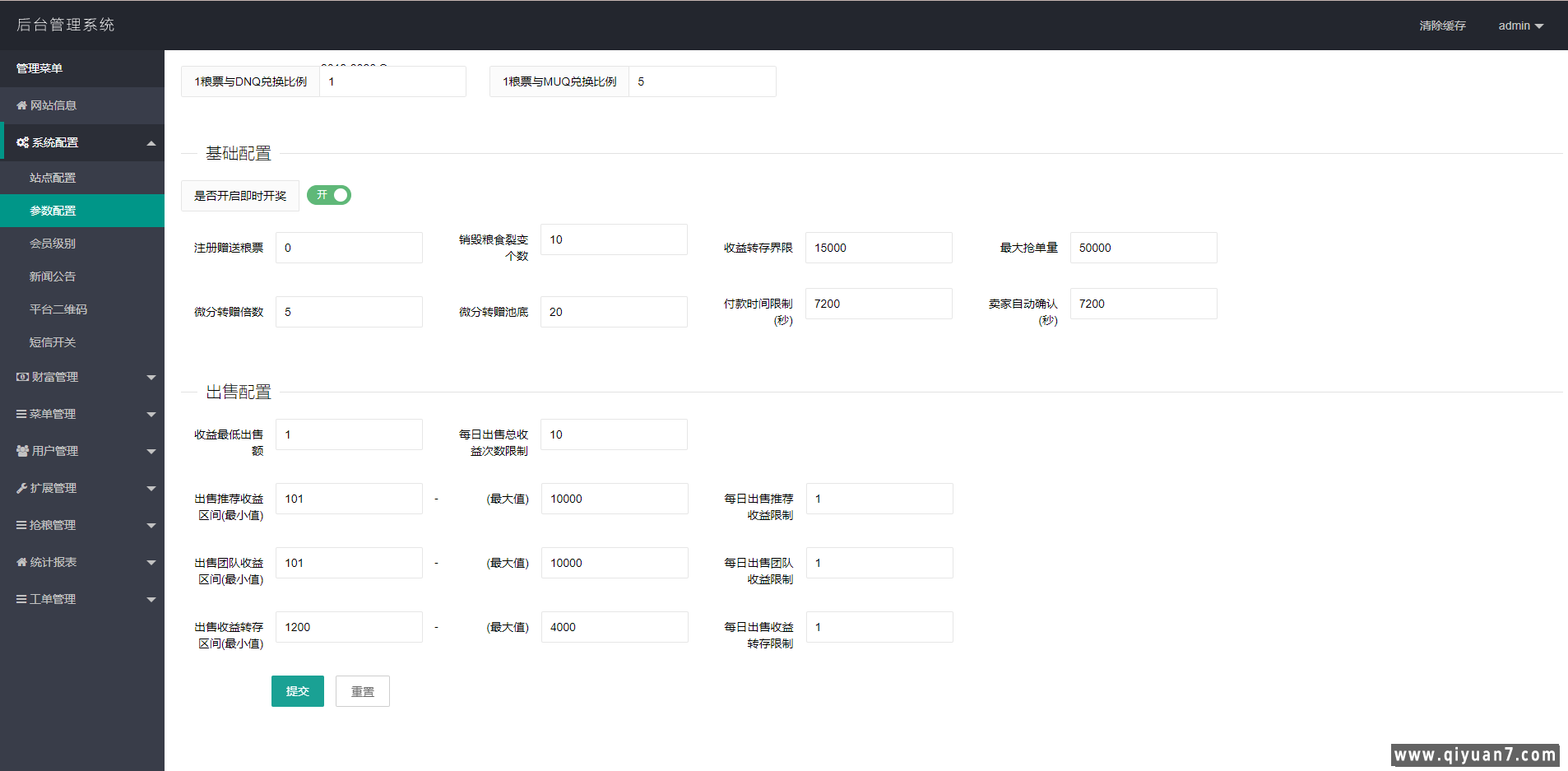Reset the form using 重置 button
The width and height of the screenshot is (1568, 771).
tap(362, 691)
